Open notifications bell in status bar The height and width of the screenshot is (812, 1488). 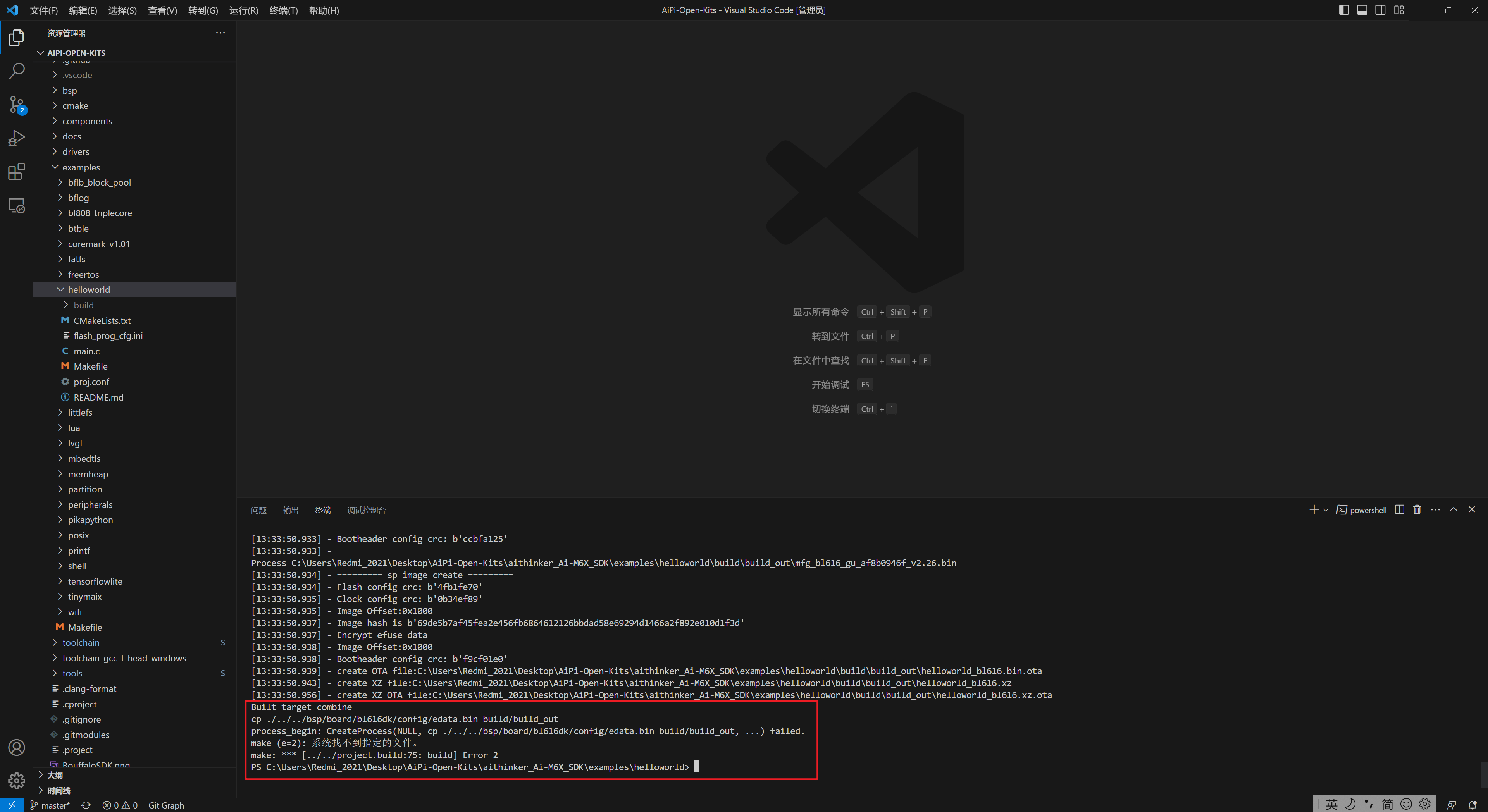tap(1472, 805)
